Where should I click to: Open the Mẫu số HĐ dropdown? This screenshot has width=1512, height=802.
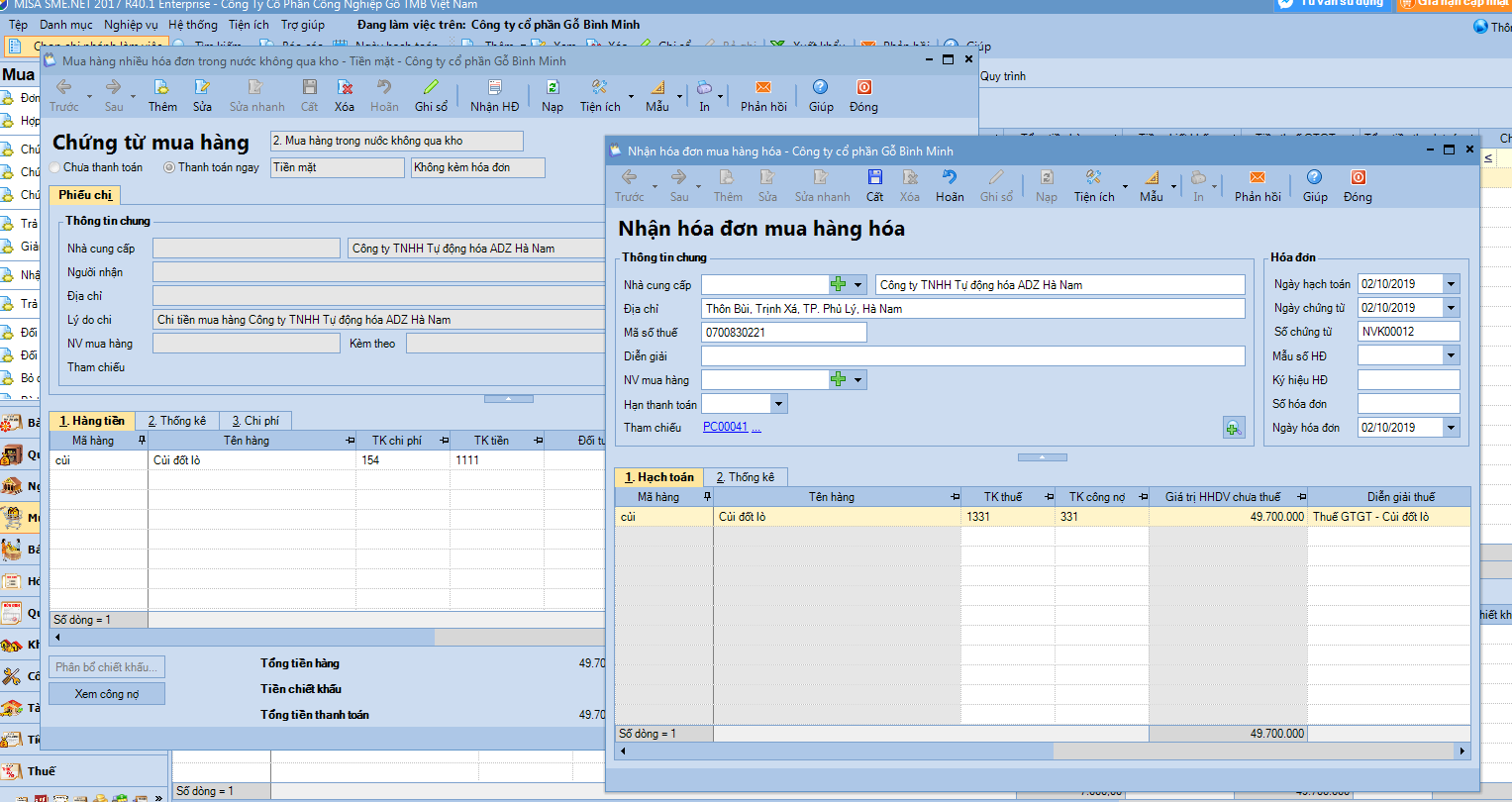(x=1451, y=355)
